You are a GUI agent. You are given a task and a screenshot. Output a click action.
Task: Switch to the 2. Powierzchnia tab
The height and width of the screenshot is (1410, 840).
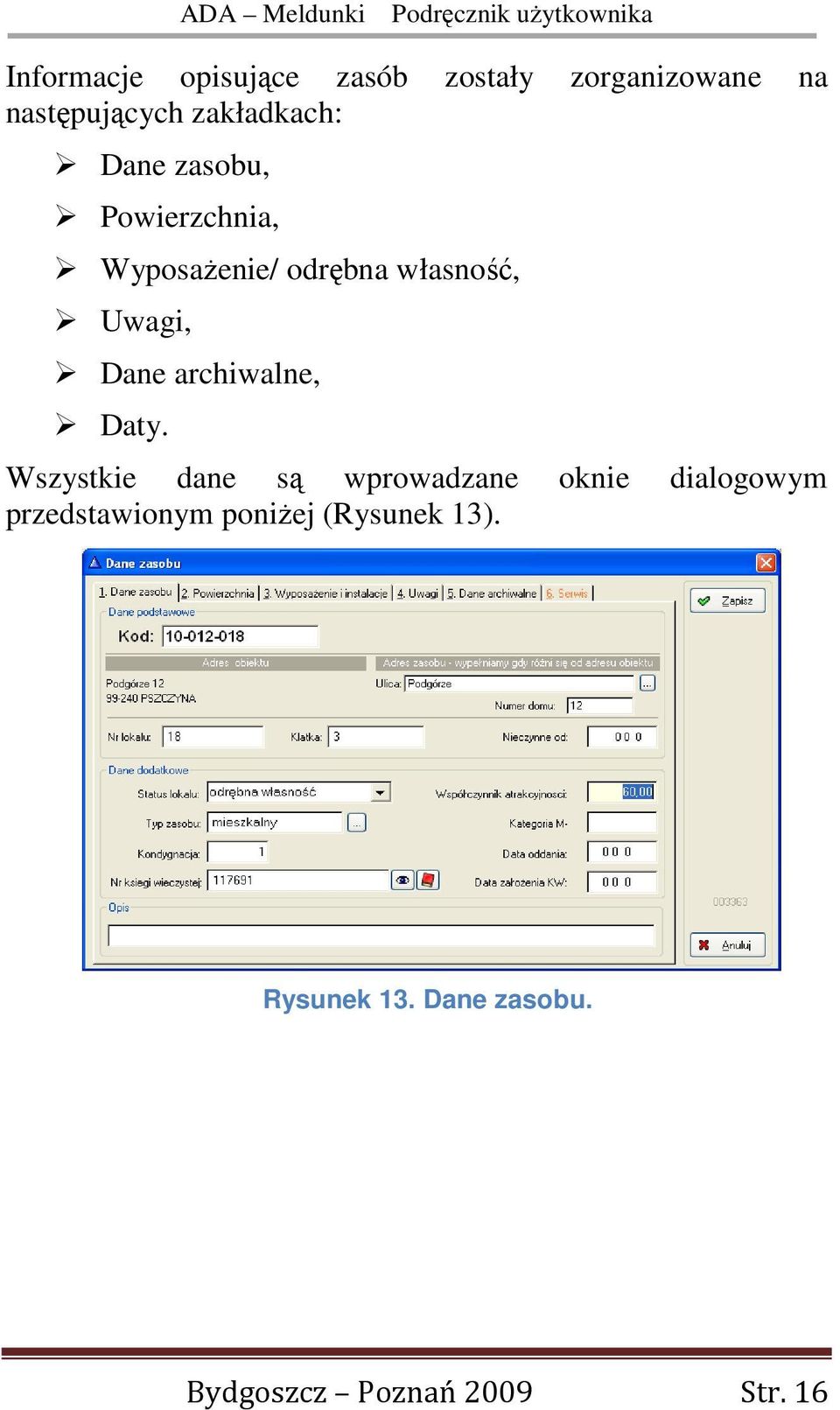(218, 593)
